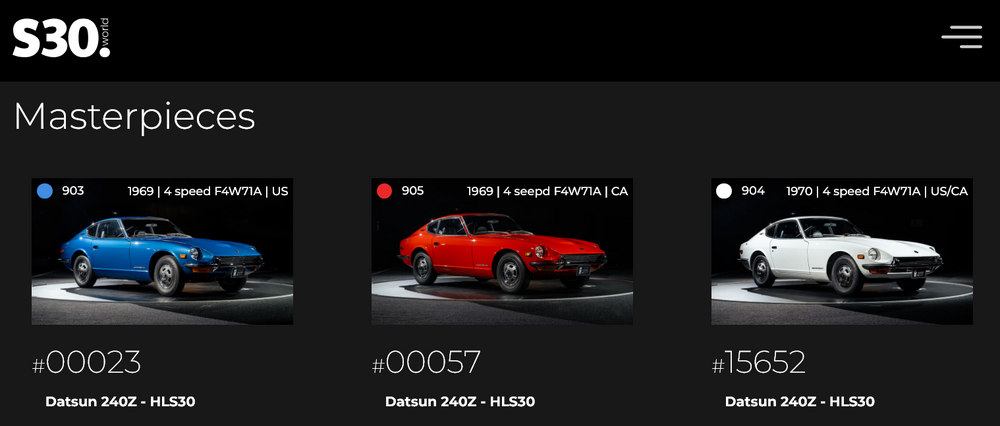1000x426 pixels.
Task: Click the 904 paint code text
Action: [x=753, y=191]
